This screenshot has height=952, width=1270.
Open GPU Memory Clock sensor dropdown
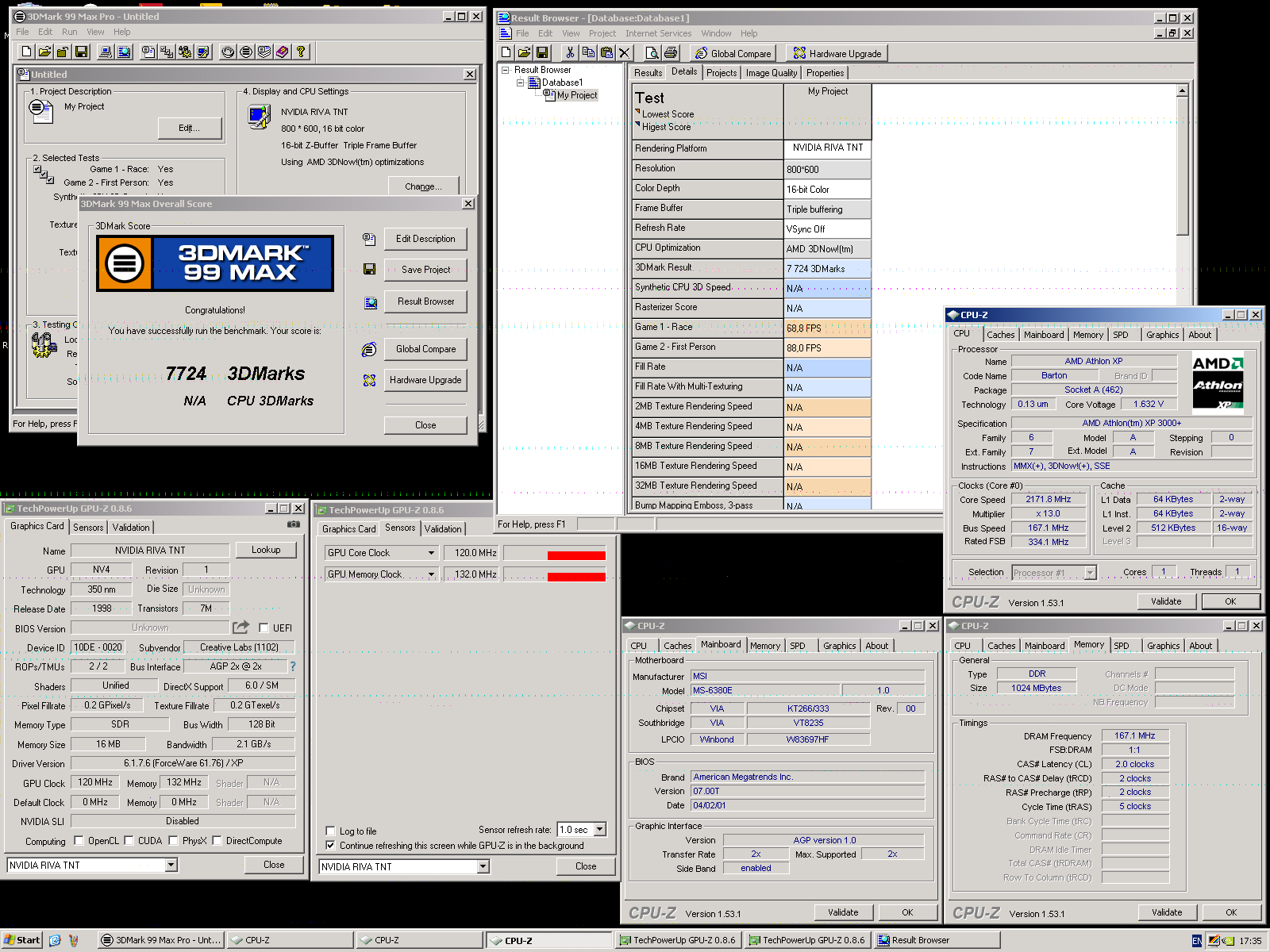(431, 574)
